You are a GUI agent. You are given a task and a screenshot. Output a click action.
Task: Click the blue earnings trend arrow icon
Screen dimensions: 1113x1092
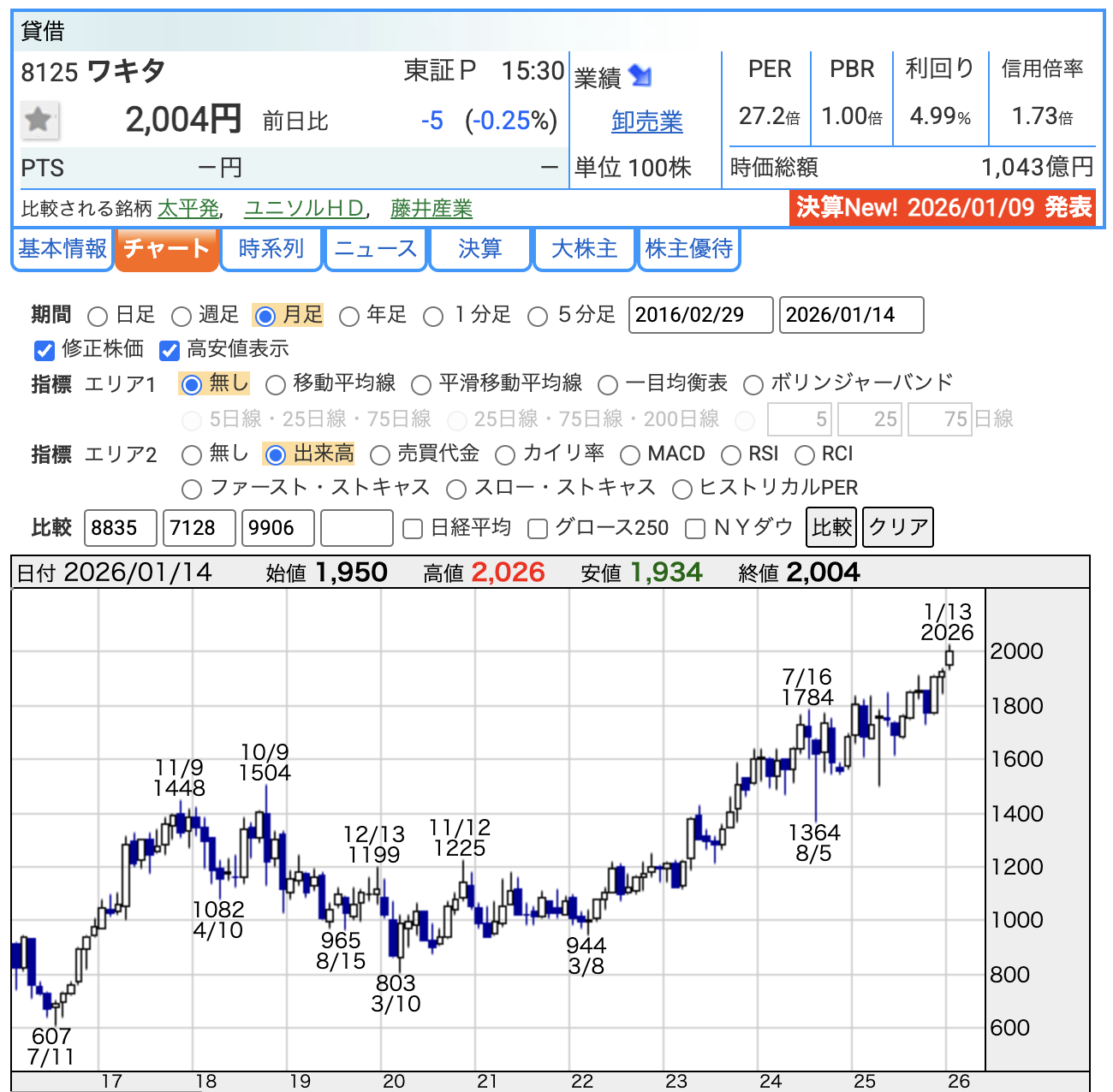click(640, 76)
